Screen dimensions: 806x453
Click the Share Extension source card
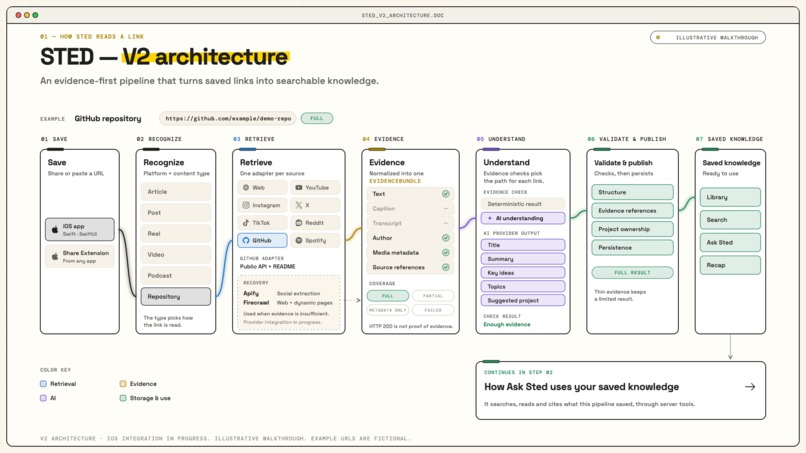(x=80, y=257)
